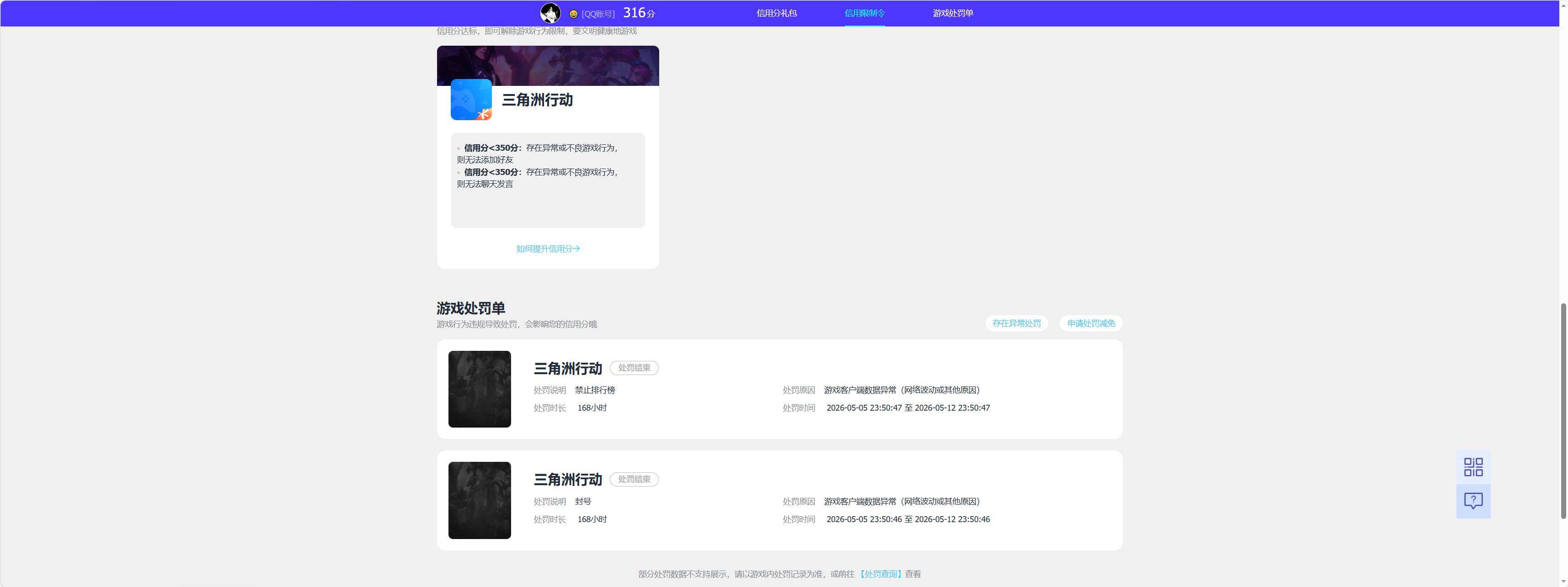This screenshot has height=587, width=1568.
Task: Open the QR code floating icon
Action: tap(1473, 467)
